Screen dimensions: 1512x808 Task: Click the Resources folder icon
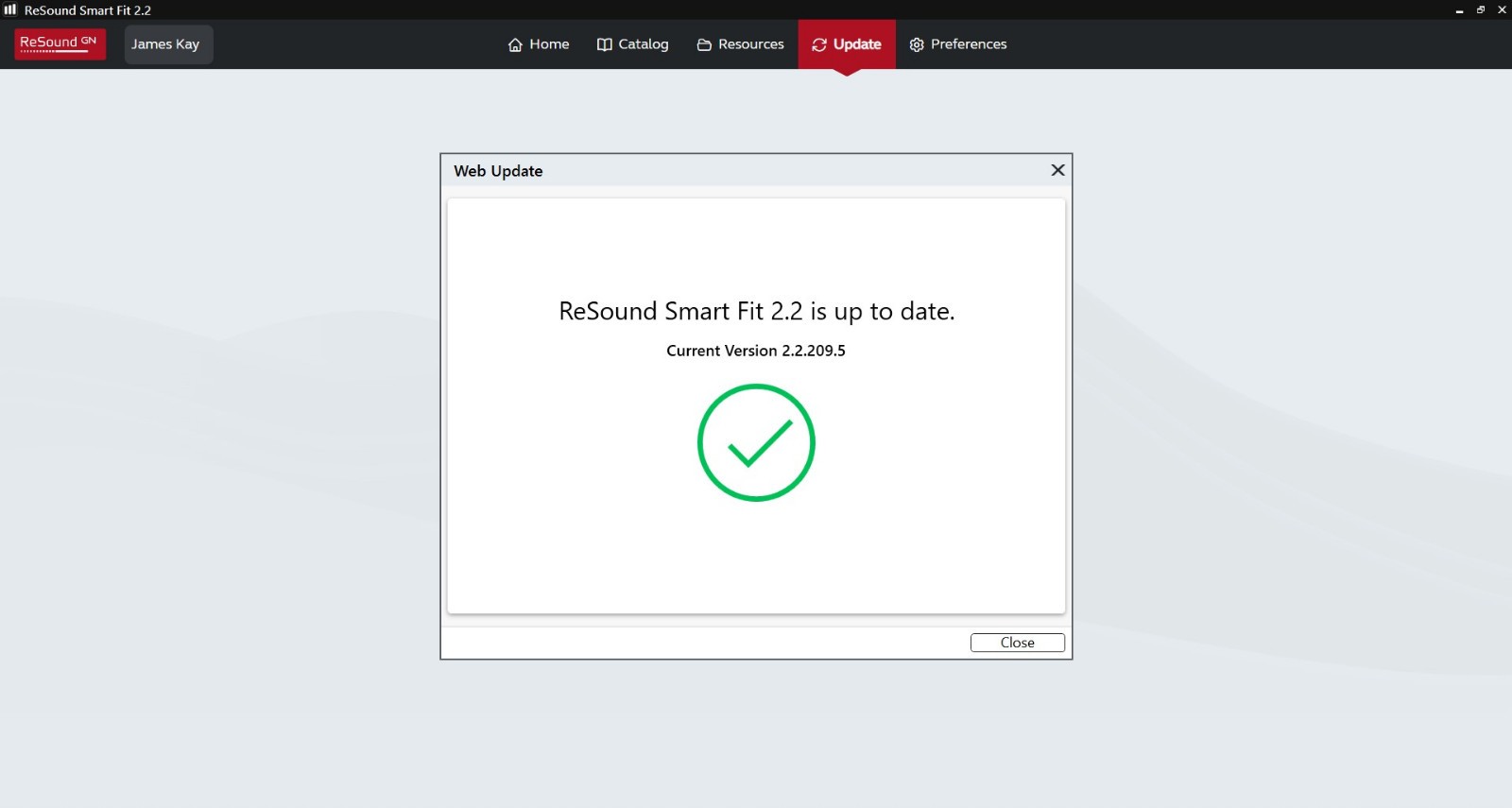tap(704, 44)
